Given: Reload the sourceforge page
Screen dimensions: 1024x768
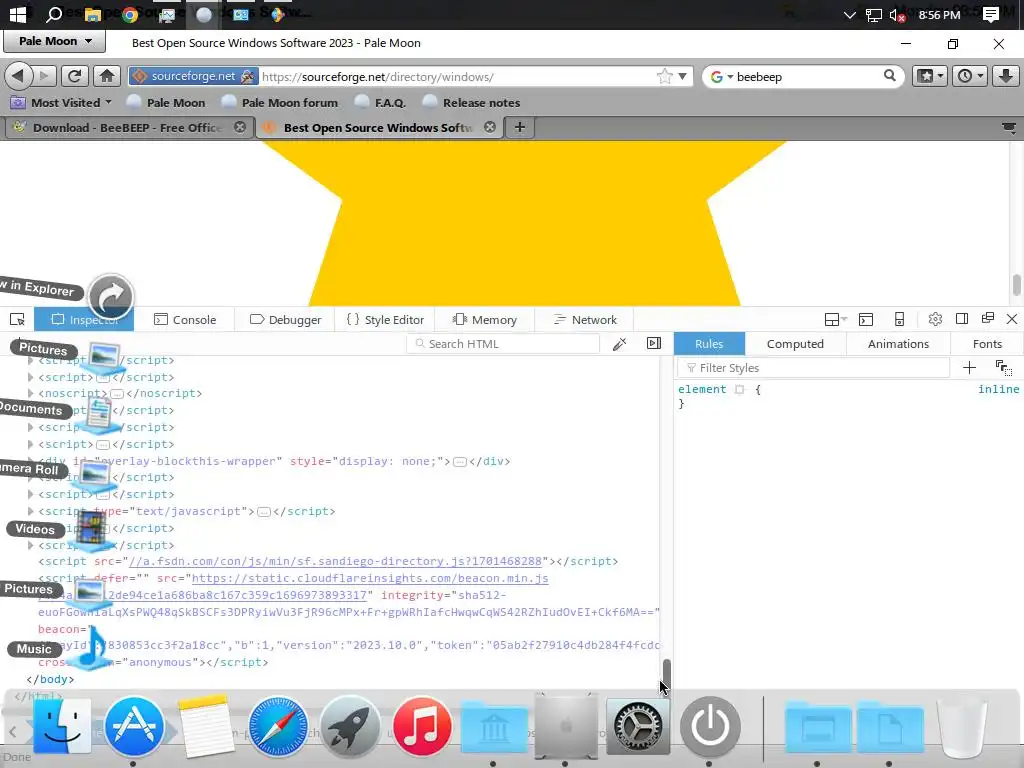Looking at the screenshot, I should (74, 76).
